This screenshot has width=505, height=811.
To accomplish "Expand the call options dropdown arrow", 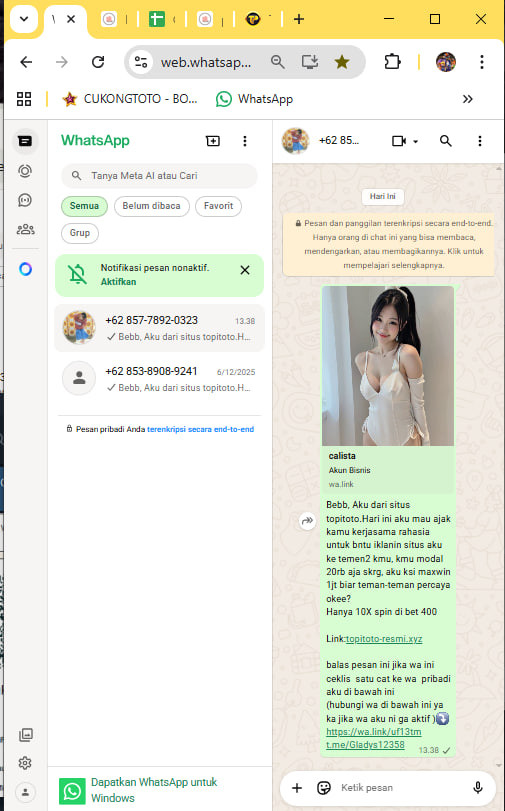I will click(x=415, y=141).
